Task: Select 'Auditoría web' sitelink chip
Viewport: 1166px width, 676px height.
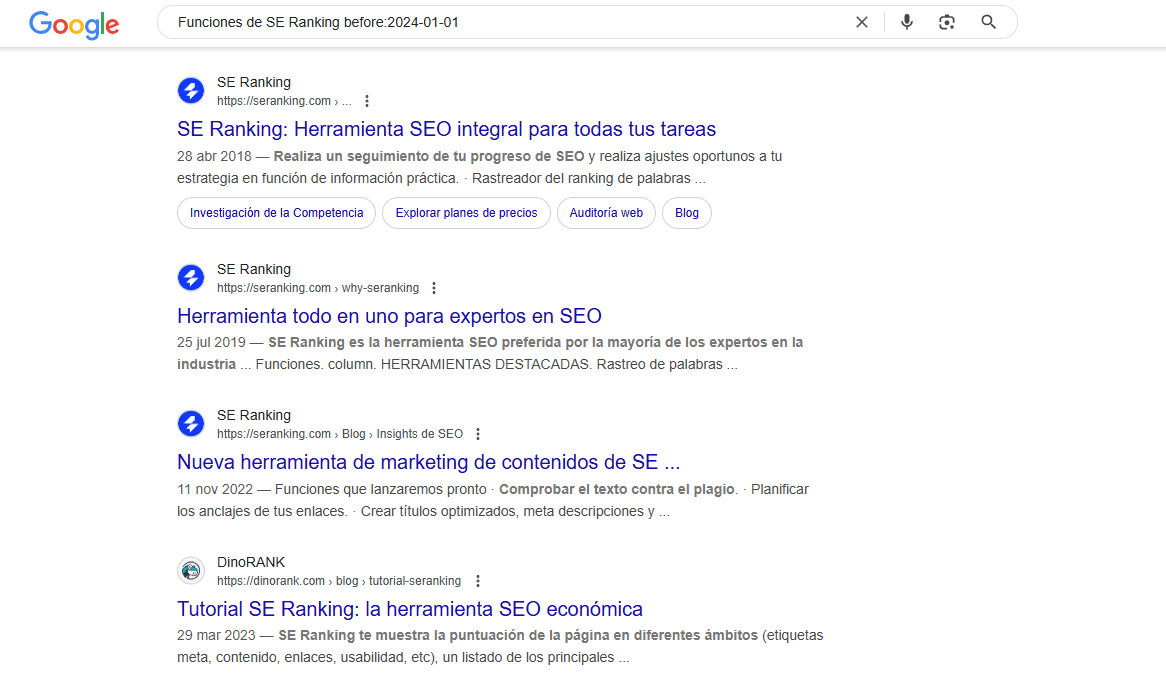Action: [606, 213]
